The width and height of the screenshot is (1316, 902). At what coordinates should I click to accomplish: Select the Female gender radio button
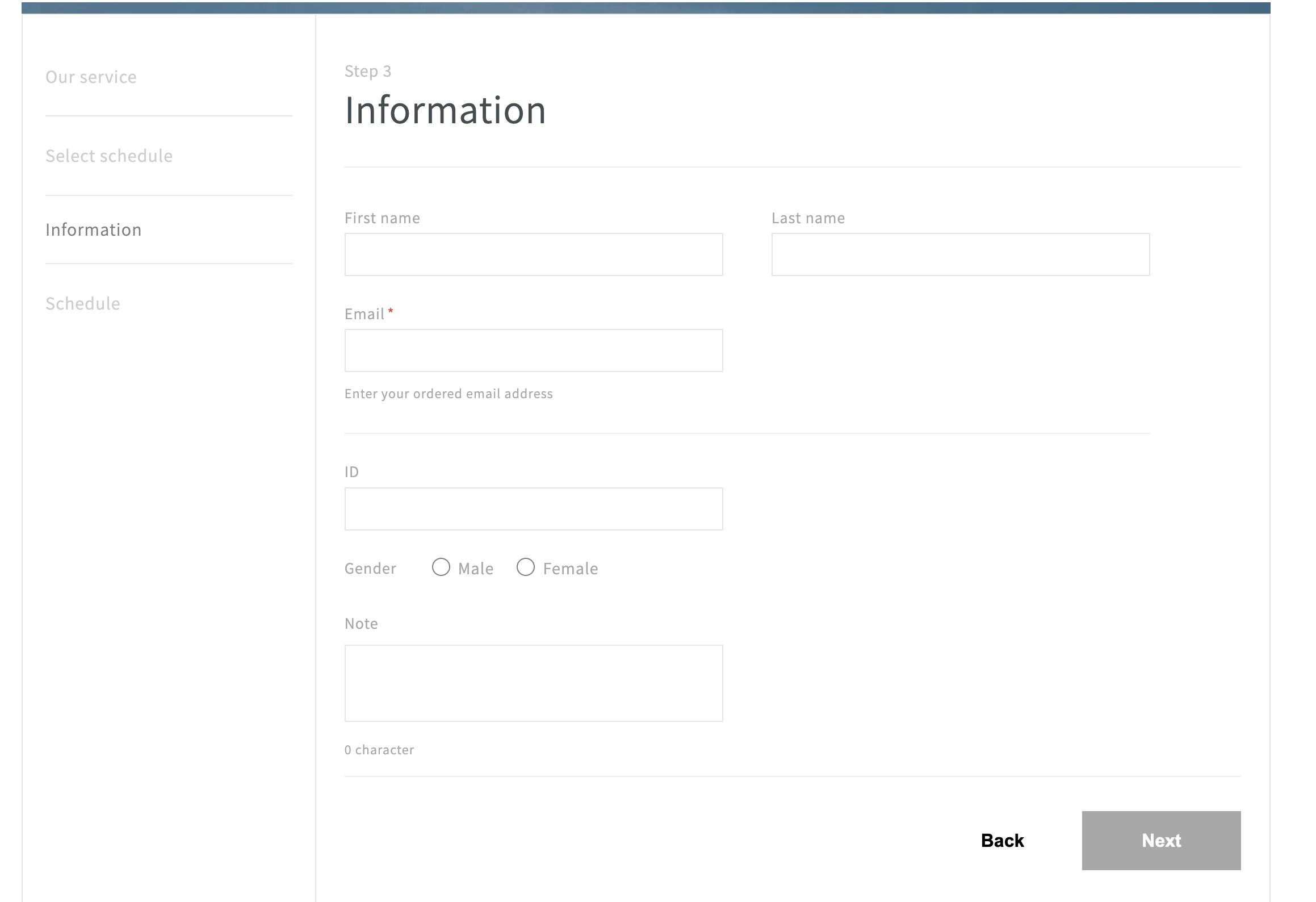pos(526,567)
